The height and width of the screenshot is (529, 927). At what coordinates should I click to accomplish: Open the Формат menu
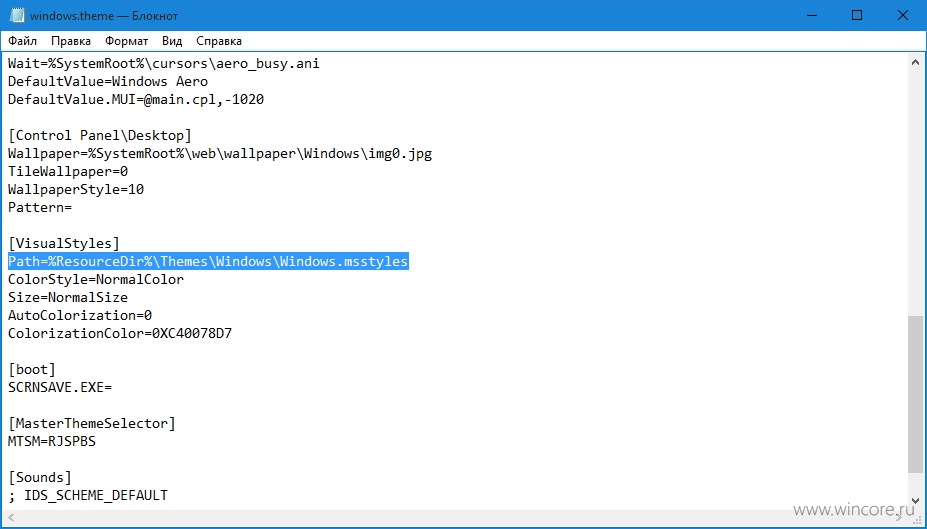127,41
